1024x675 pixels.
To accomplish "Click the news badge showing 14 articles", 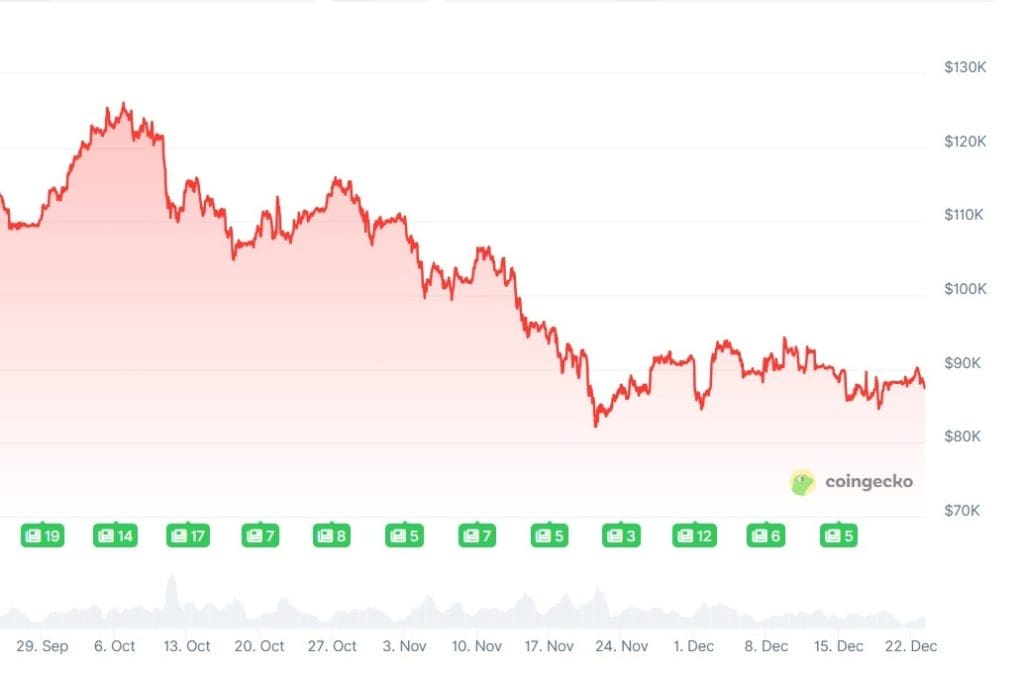I will [x=115, y=536].
